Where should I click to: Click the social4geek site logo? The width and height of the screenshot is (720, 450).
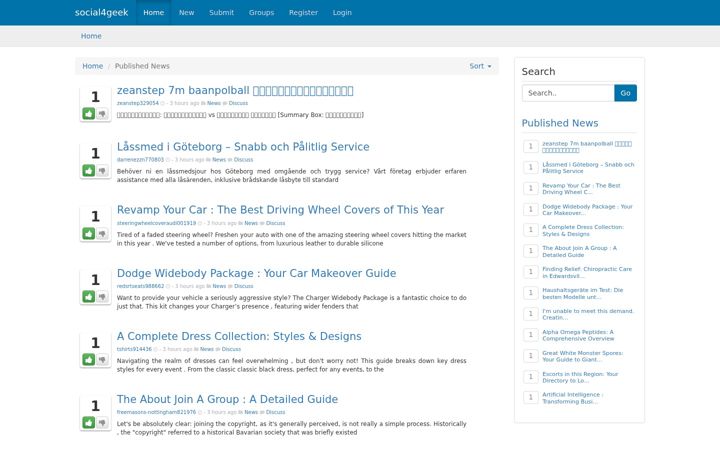point(101,12)
